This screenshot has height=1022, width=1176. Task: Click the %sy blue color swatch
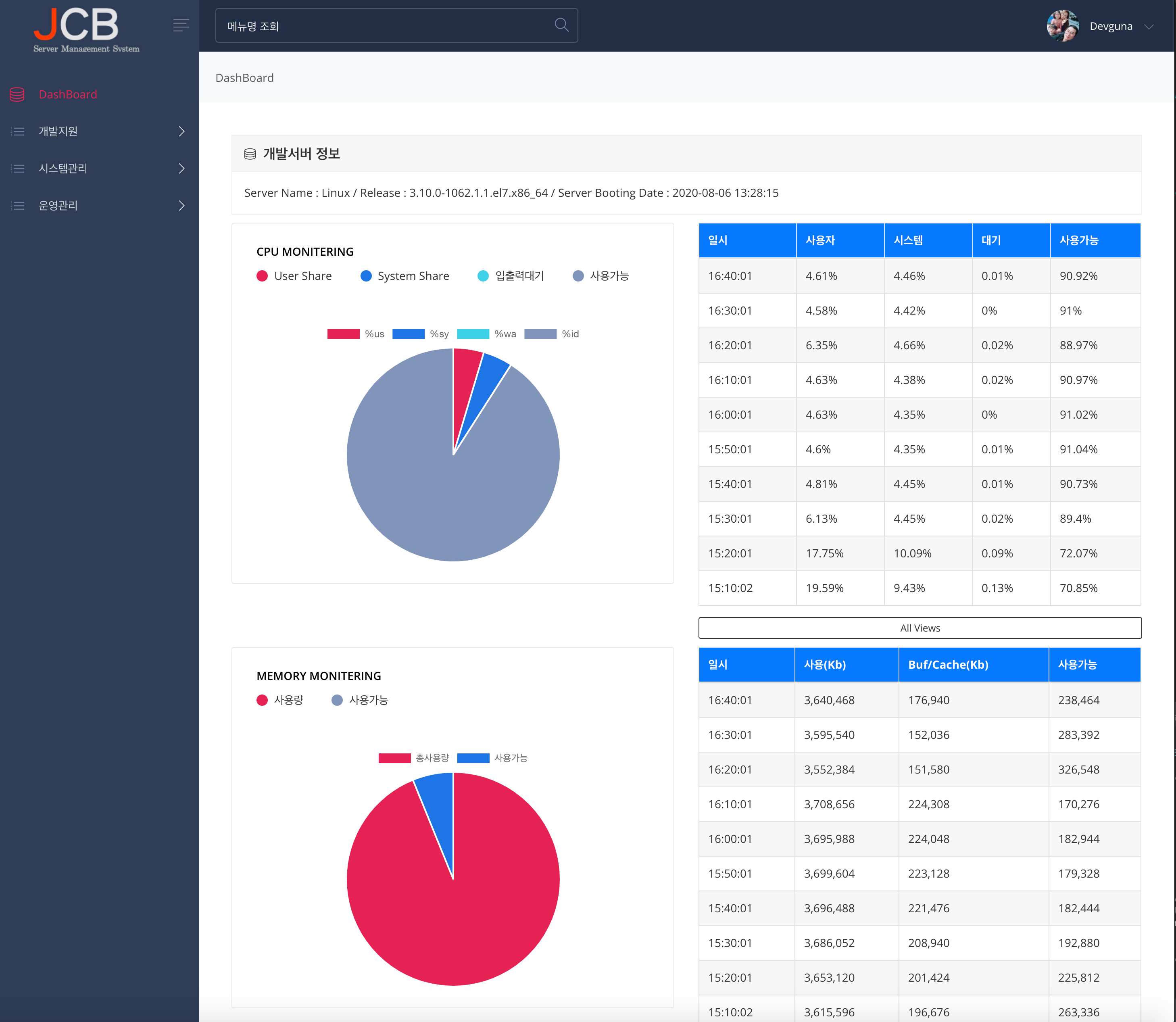tap(409, 334)
